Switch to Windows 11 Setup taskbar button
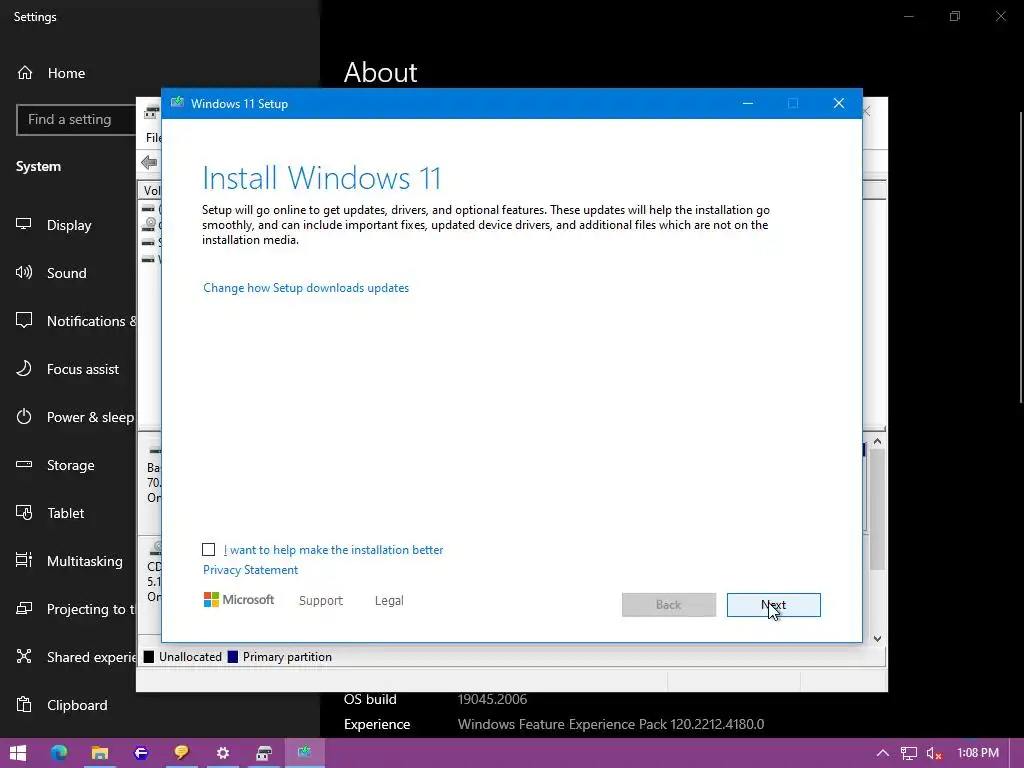This screenshot has height=768, width=1024. click(304, 753)
